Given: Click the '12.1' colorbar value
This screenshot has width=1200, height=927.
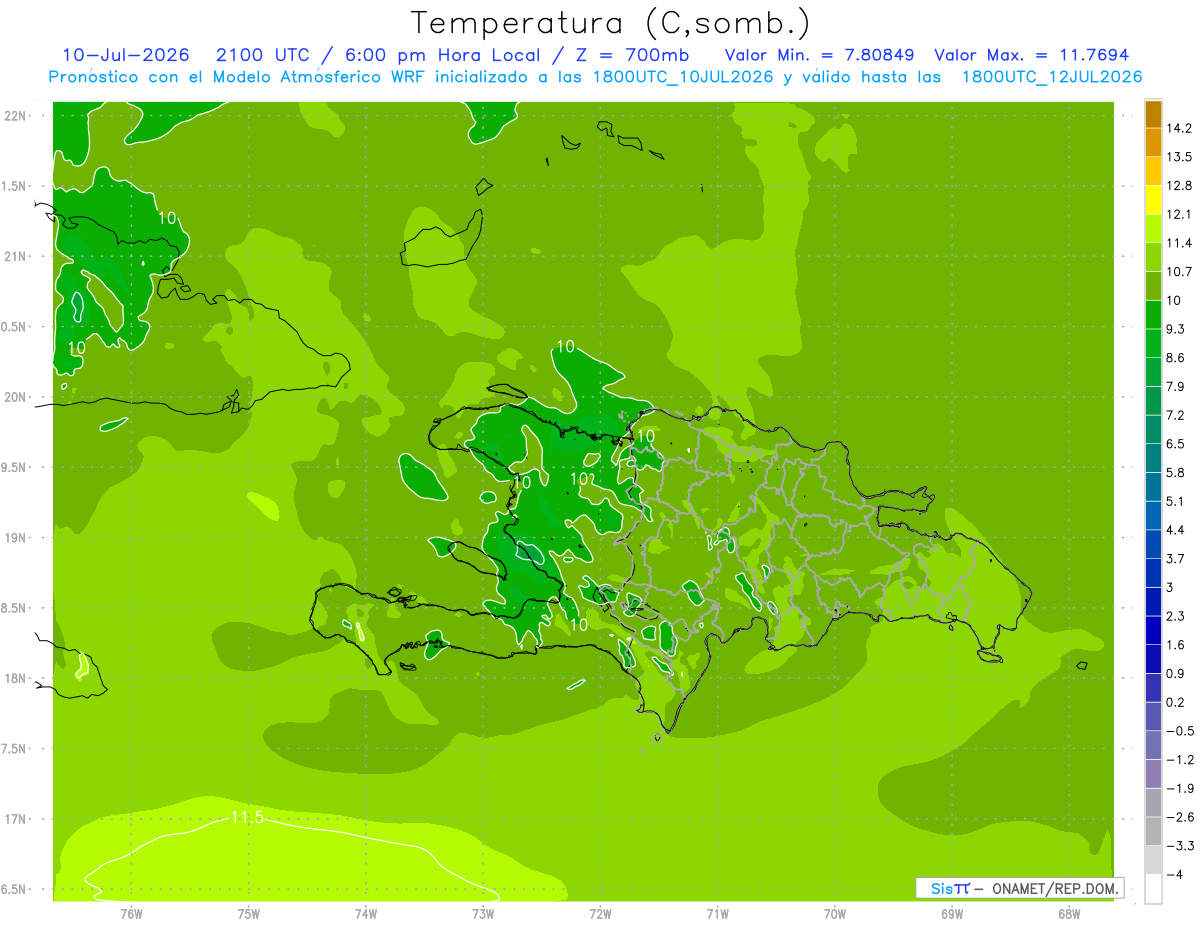Looking at the screenshot, I should pyautogui.click(x=1180, y=214).
